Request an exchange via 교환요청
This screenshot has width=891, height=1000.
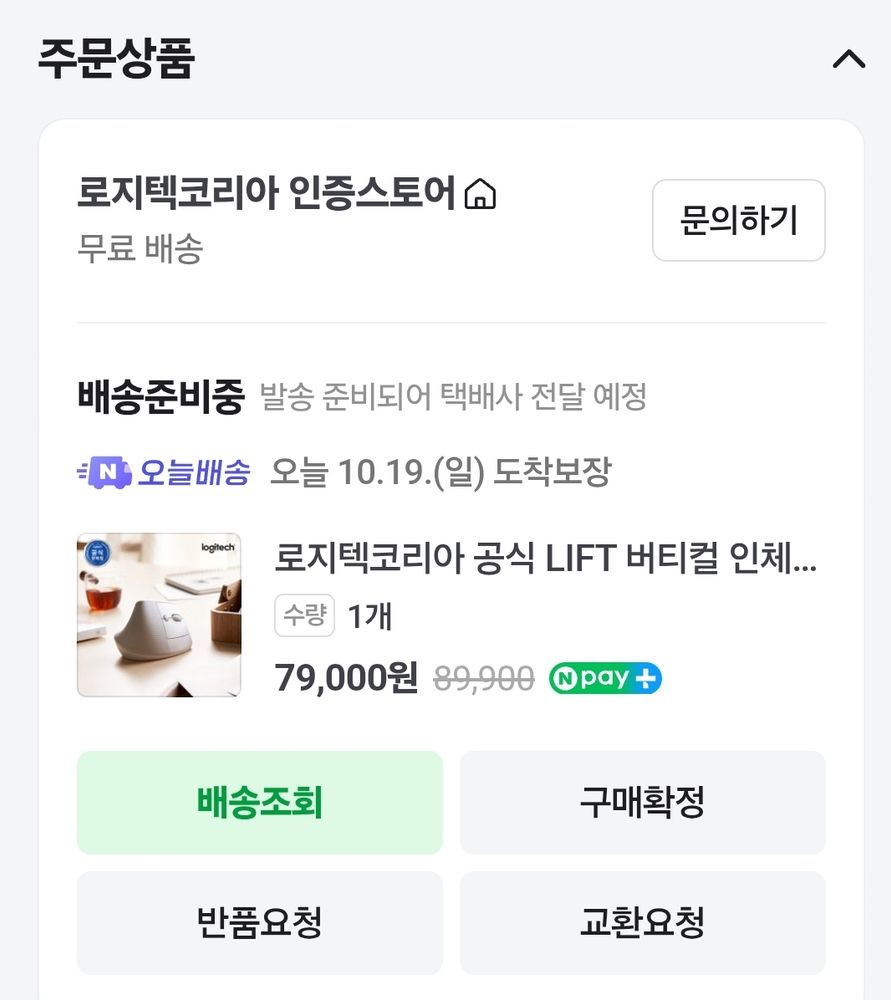642,922
